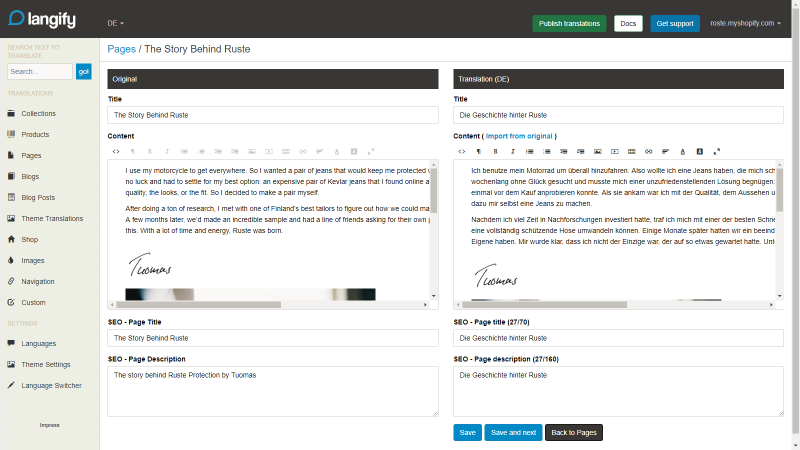The image size is (800, 450).
Task: Open HTML code view in translation editor
Action: 462,152
